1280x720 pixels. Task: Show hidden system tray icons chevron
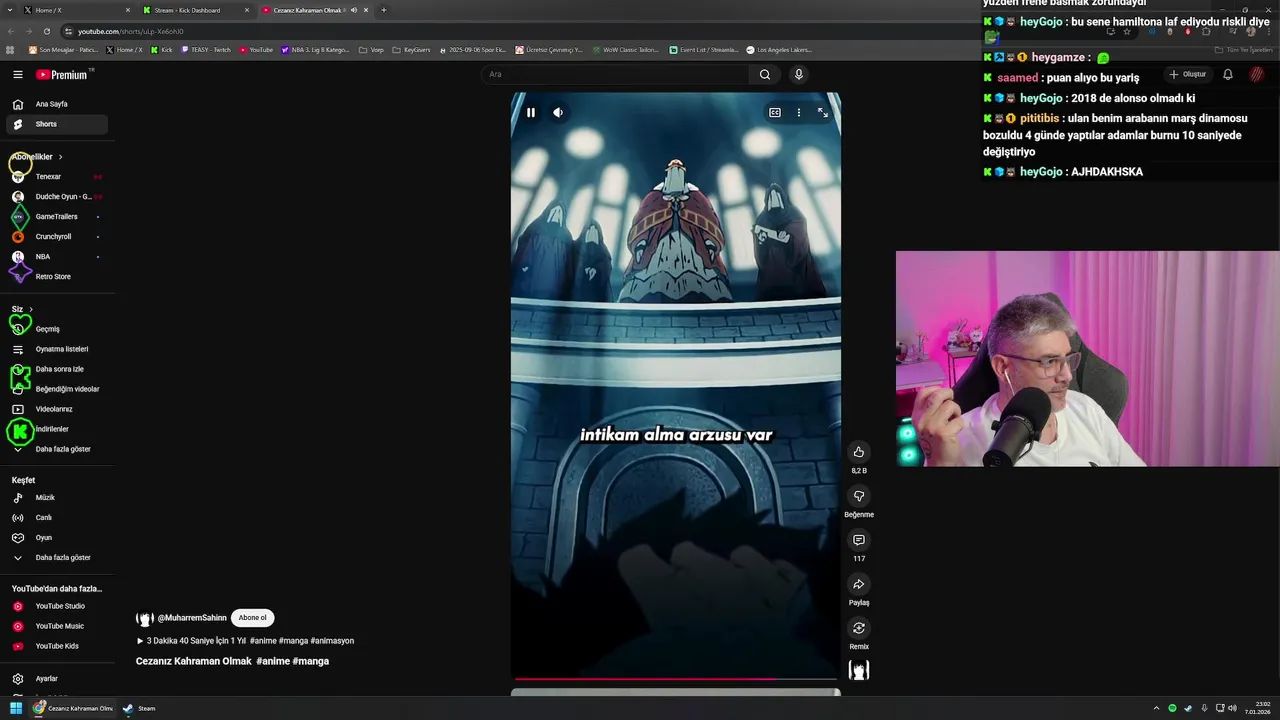[1156, 708]
